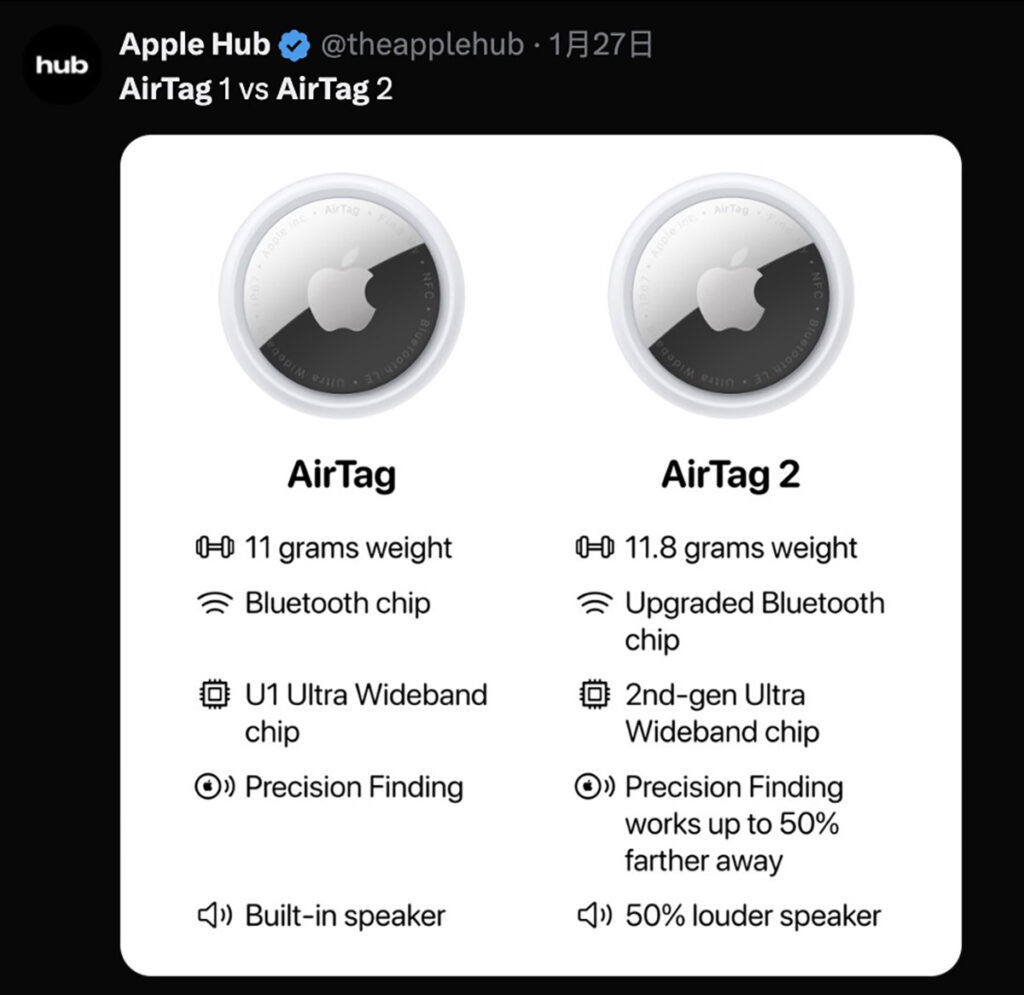Click the AirTag 2 product image
The height and width of the screenshot is (995, 1024).
tap(731, 295)
